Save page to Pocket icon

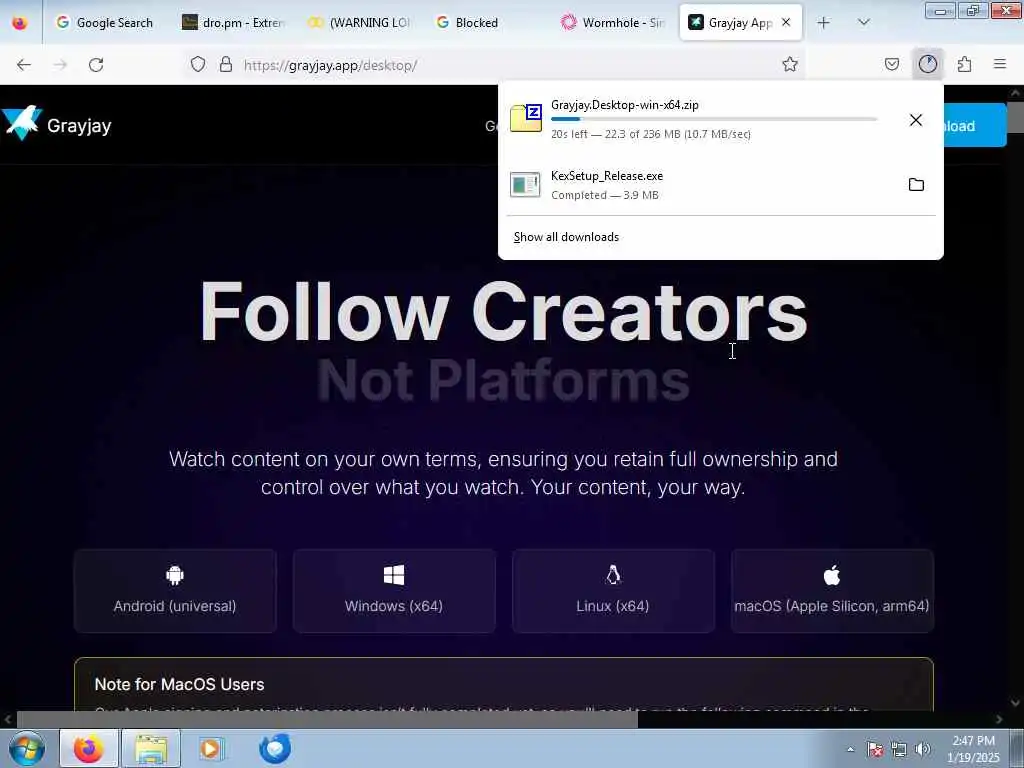892,64
